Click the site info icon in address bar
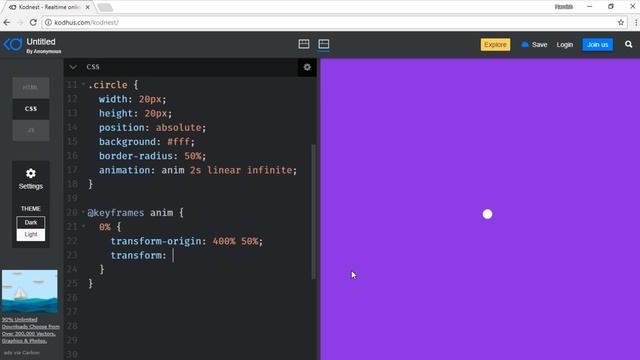 48,22
